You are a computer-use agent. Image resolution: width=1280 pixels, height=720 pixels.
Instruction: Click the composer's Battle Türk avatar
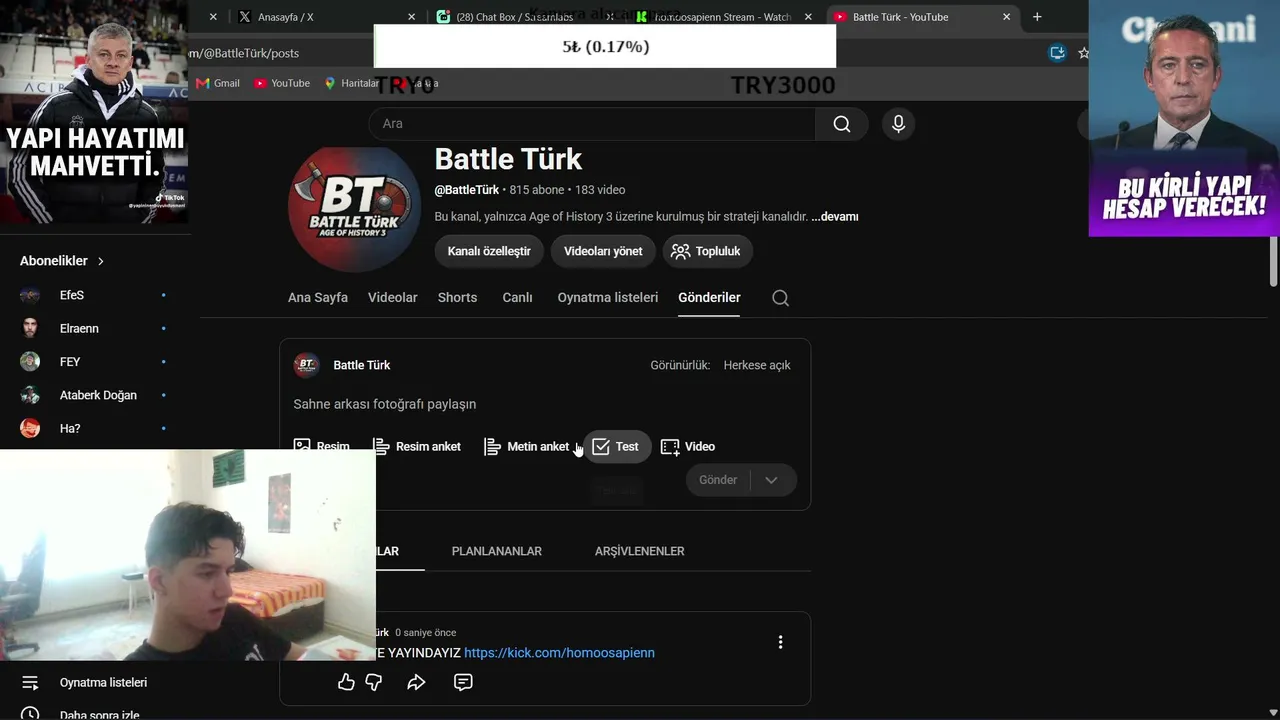pos(306,365)
